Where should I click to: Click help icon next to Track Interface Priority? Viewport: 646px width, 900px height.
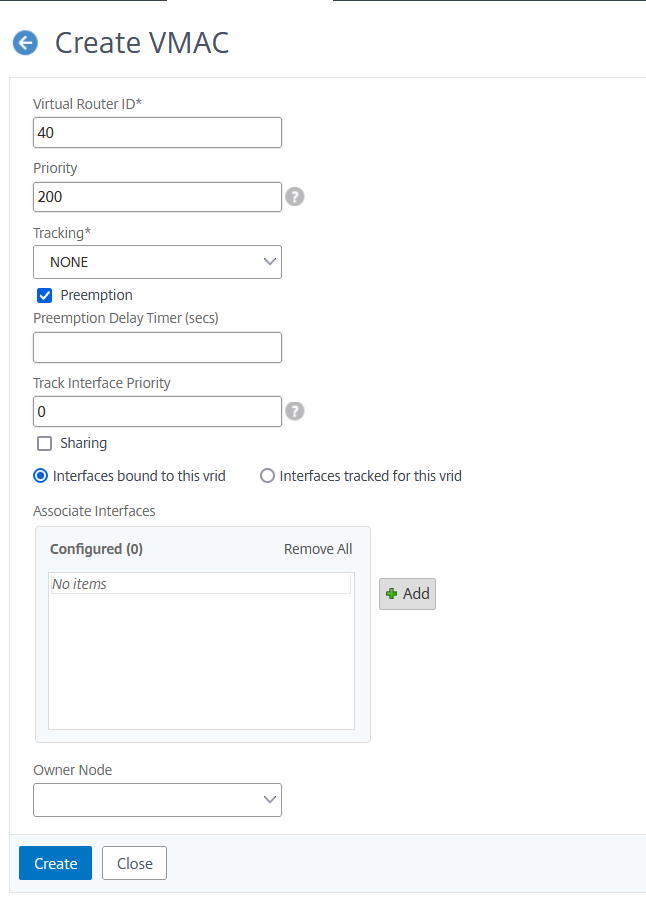click(x=294, y=411)
